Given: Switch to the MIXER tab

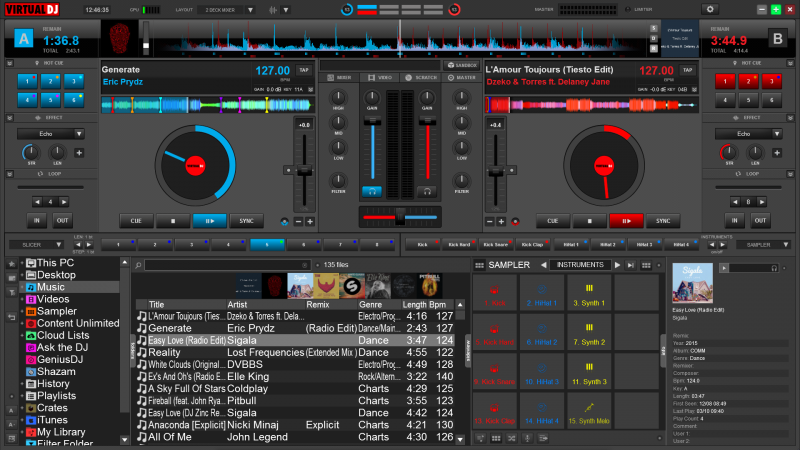Looking at the screenshot, I should tap(339, 78).
